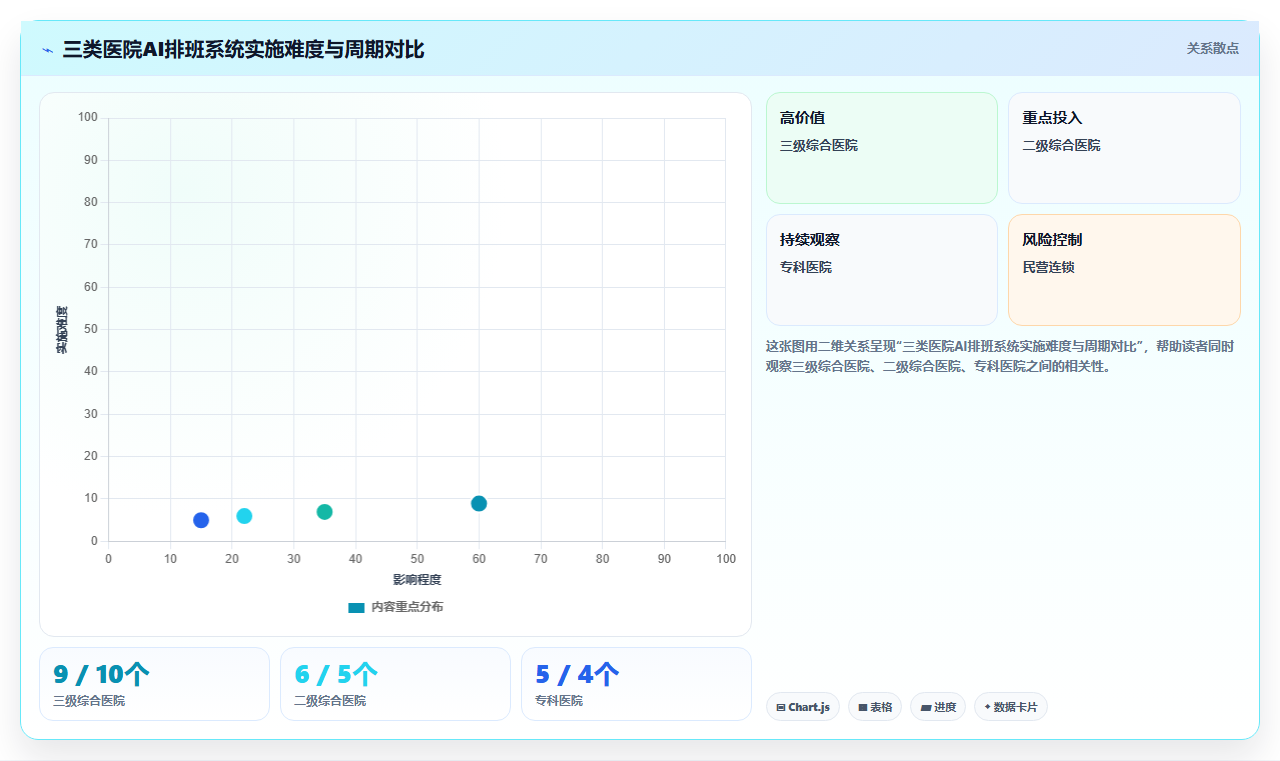This screenshot has height=761, width=1280.
Task: Click 专科医院 text in 持续观察 card
Action: coord(806,267)
